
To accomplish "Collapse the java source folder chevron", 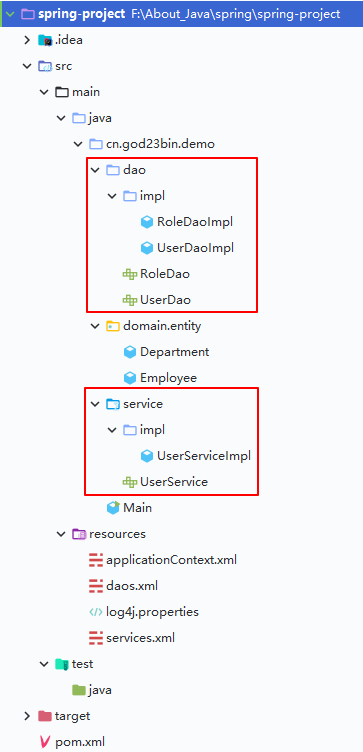I will coord(61,118).
